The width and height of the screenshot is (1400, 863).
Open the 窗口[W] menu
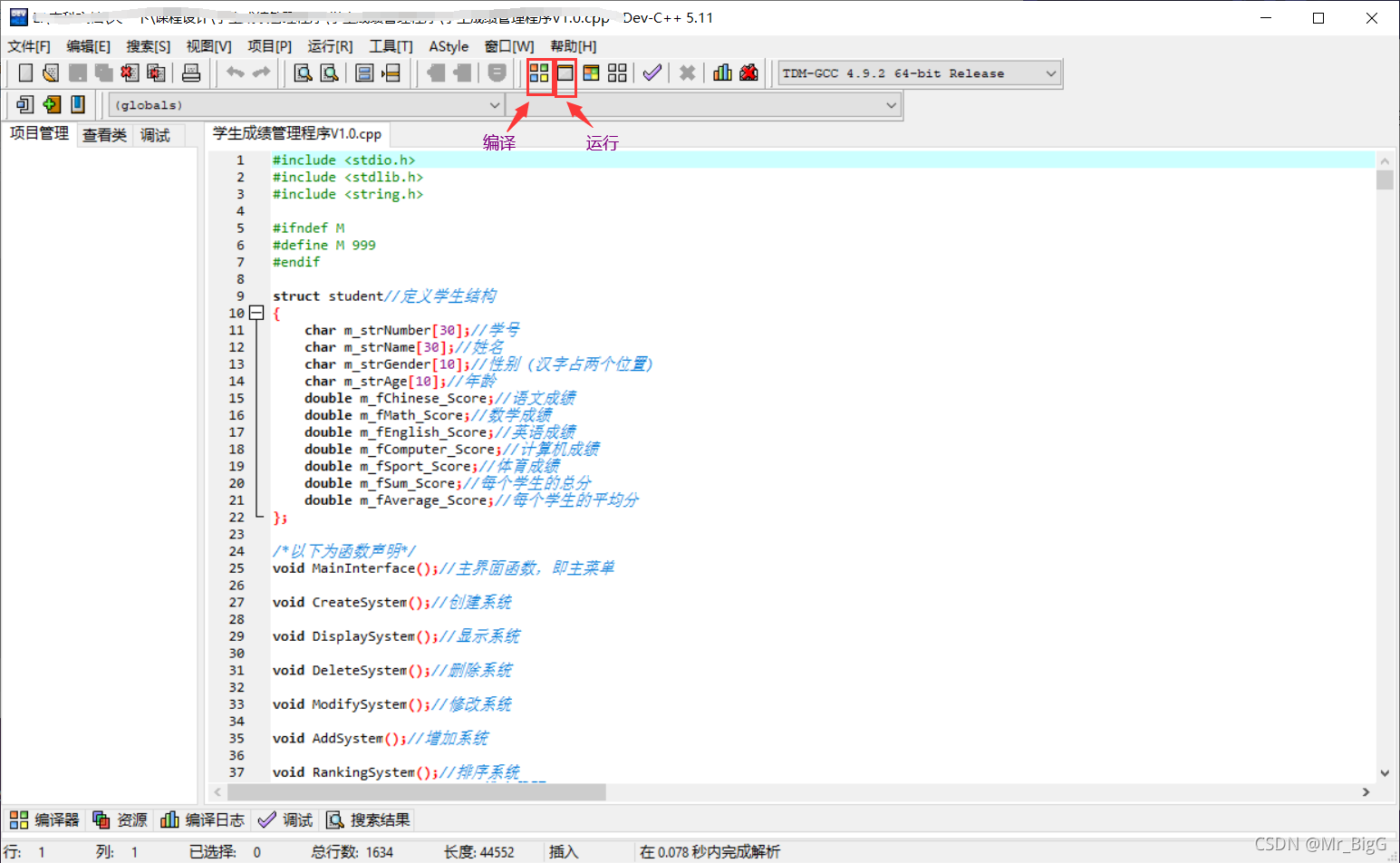click(x=509, y=46)
